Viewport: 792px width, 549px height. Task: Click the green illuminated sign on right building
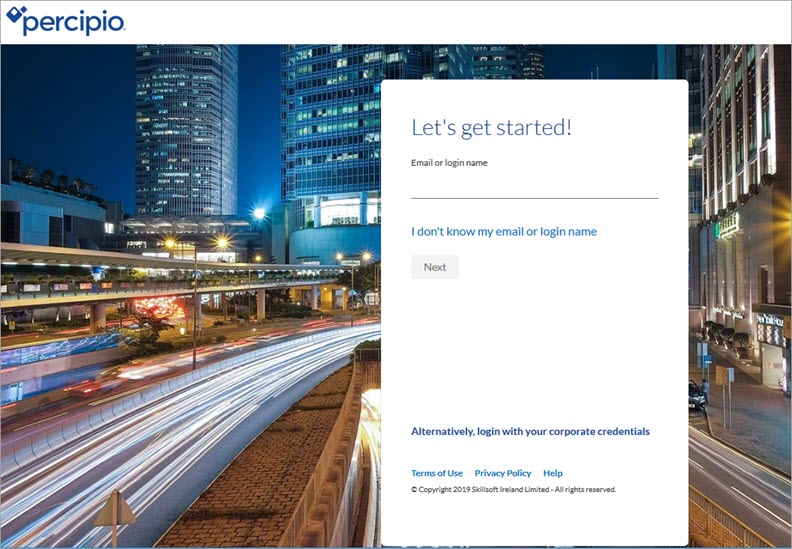[728, 225]
